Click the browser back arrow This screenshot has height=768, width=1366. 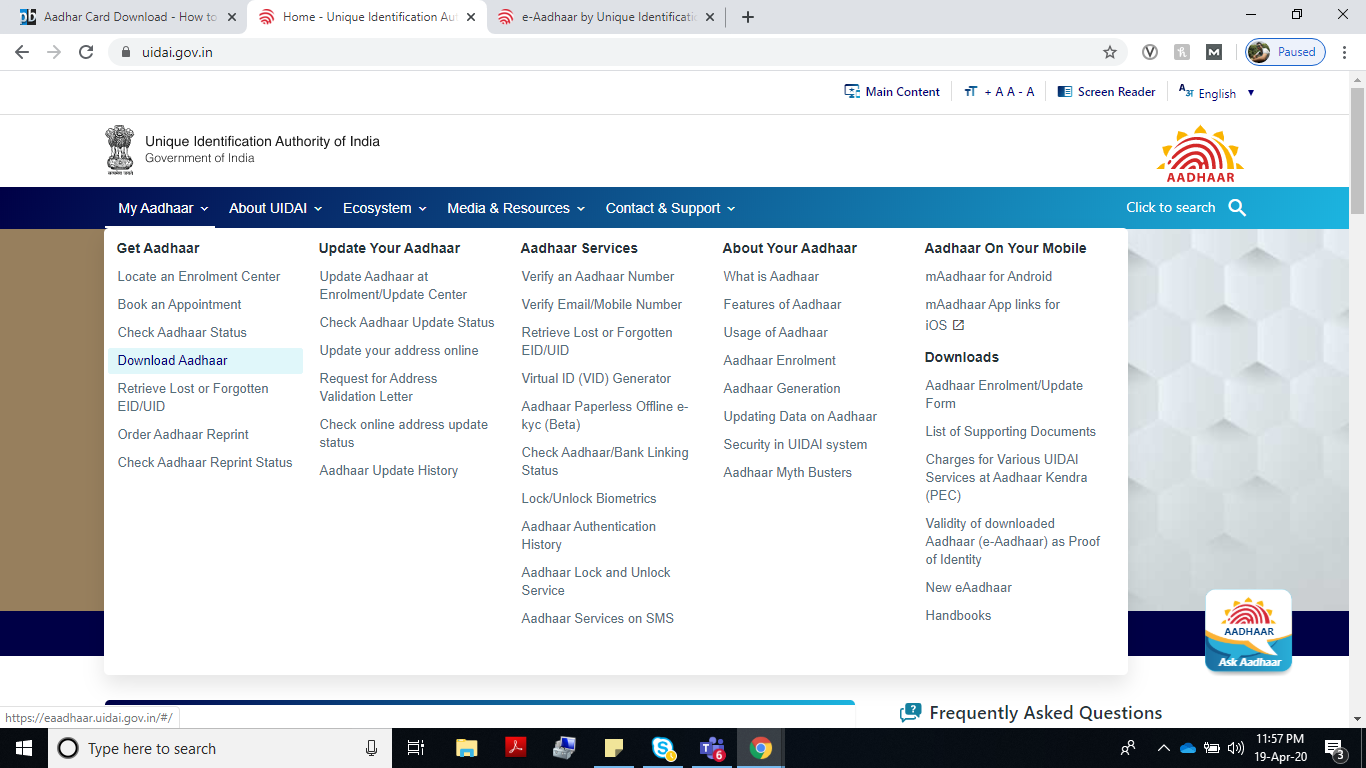22,52
